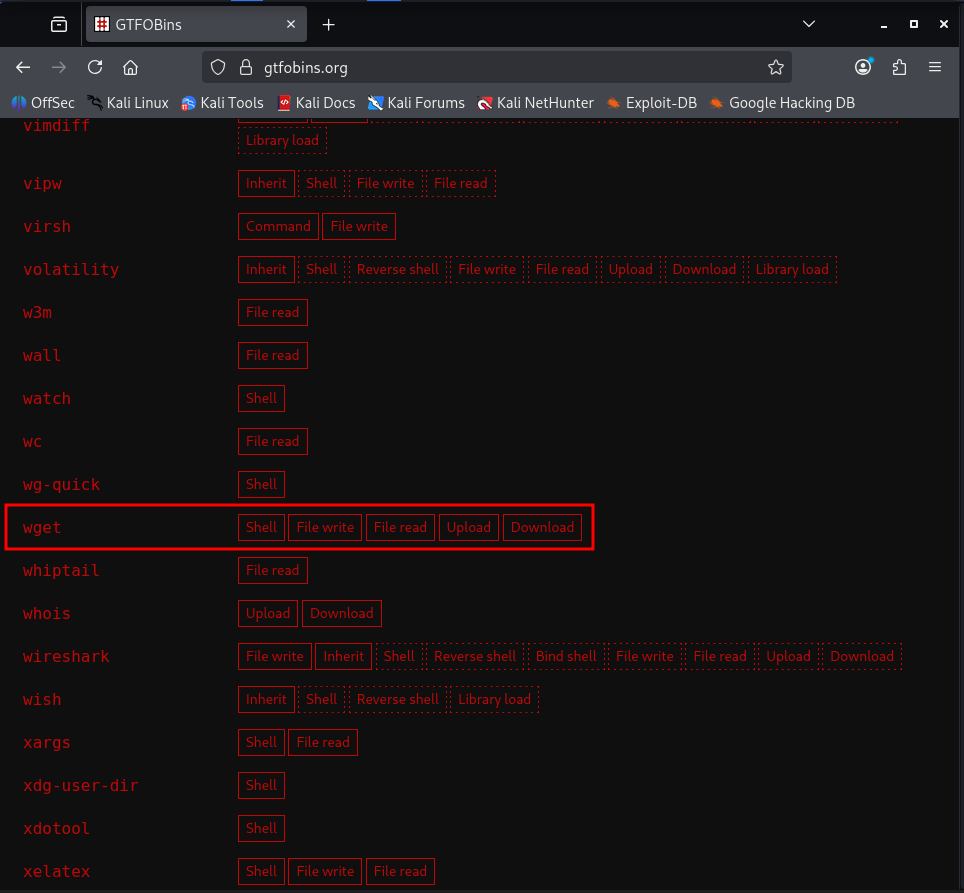Open the whiptail binary page
This screenshot has height=893, width=964.
[61, 571]
